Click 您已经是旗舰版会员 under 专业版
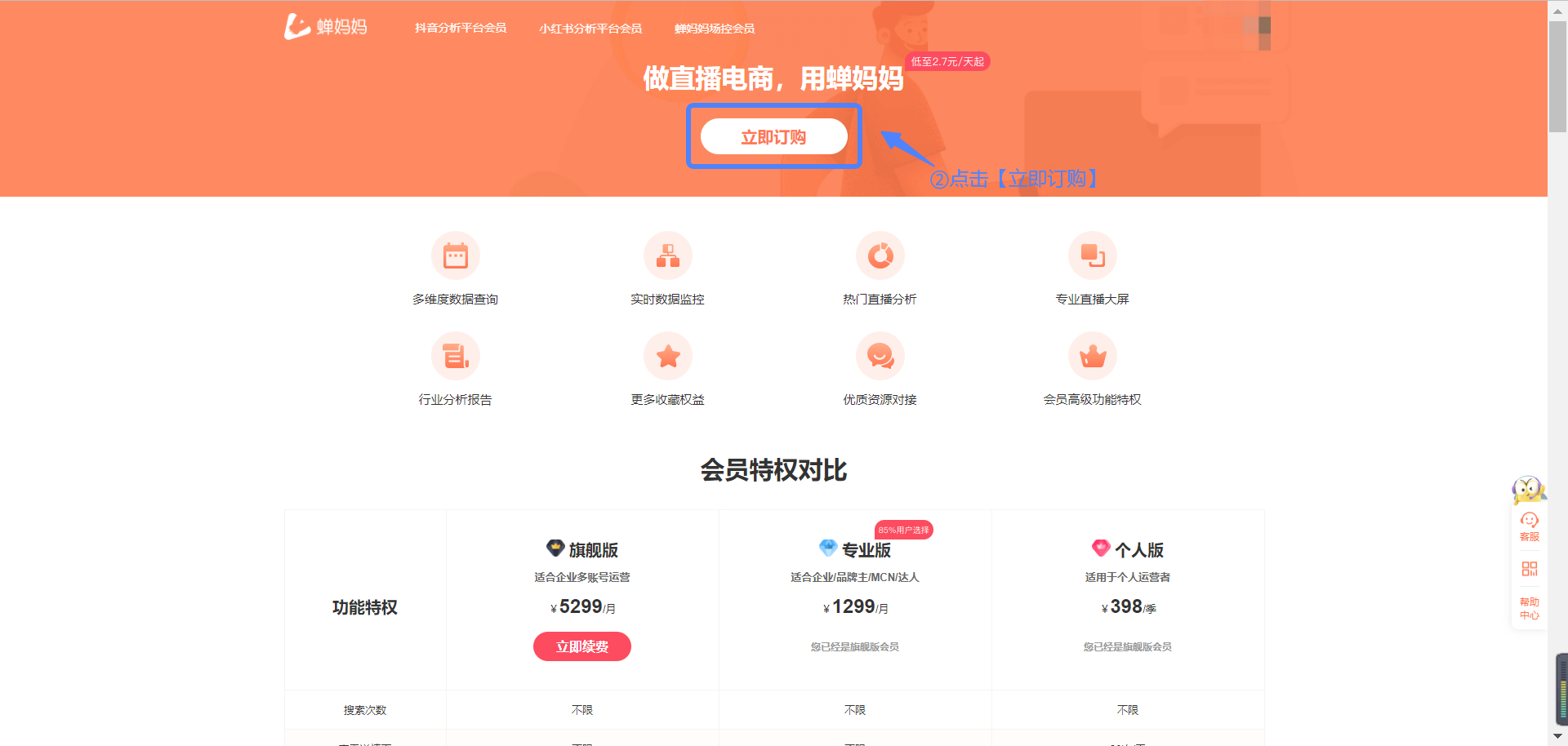Screen dimensions: 1568x746 (855, 646)
